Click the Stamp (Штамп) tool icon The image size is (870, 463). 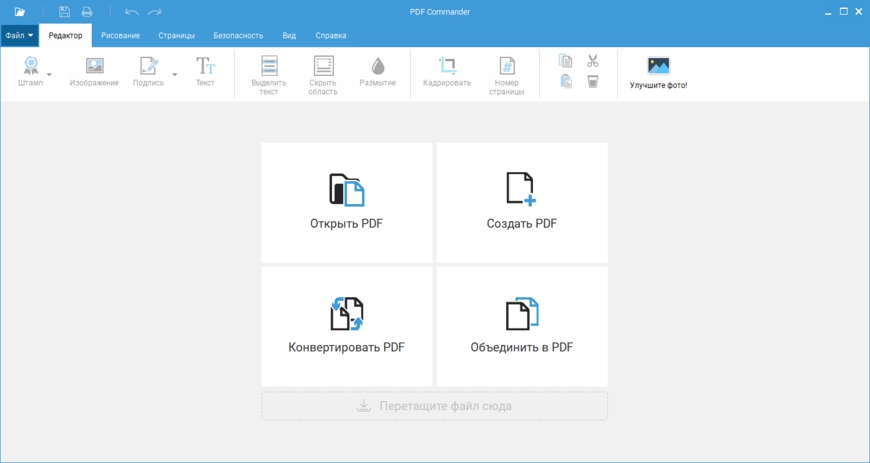[x=30, y=66]
